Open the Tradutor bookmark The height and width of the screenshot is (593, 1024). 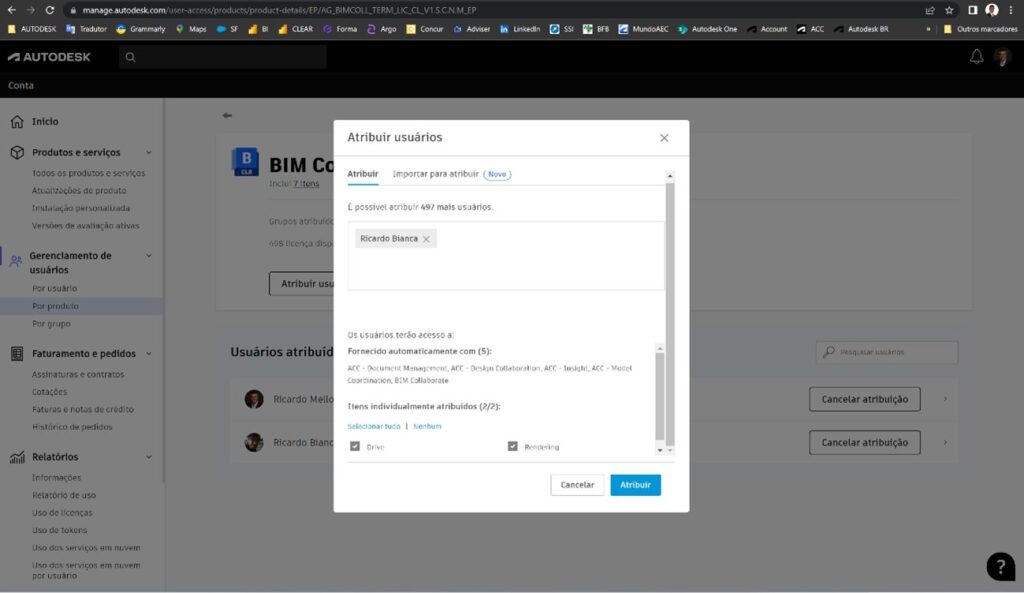tap(86, 29)
